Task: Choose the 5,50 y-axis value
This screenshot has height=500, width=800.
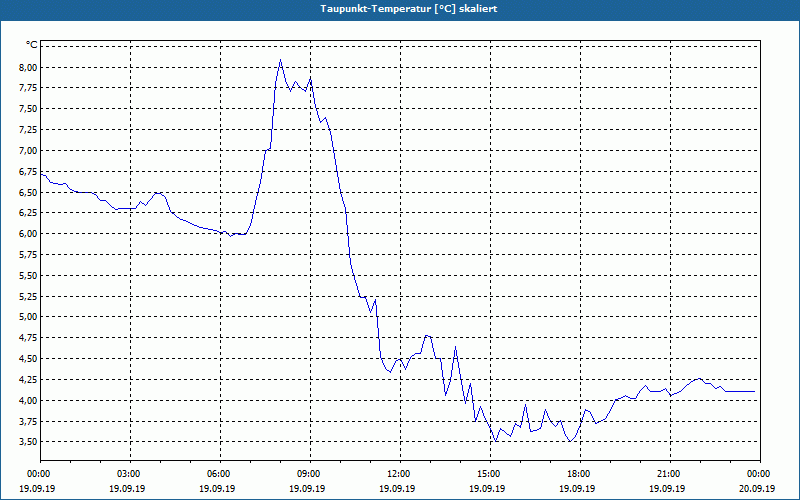Action: coord(29,276)
